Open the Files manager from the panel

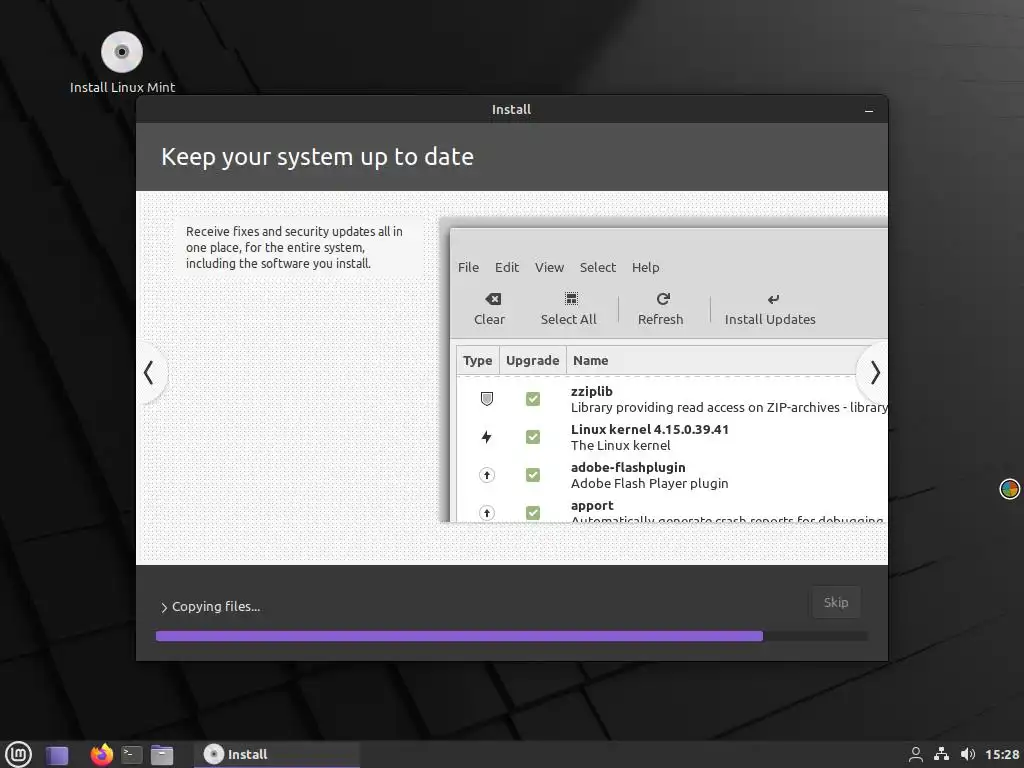161,755
